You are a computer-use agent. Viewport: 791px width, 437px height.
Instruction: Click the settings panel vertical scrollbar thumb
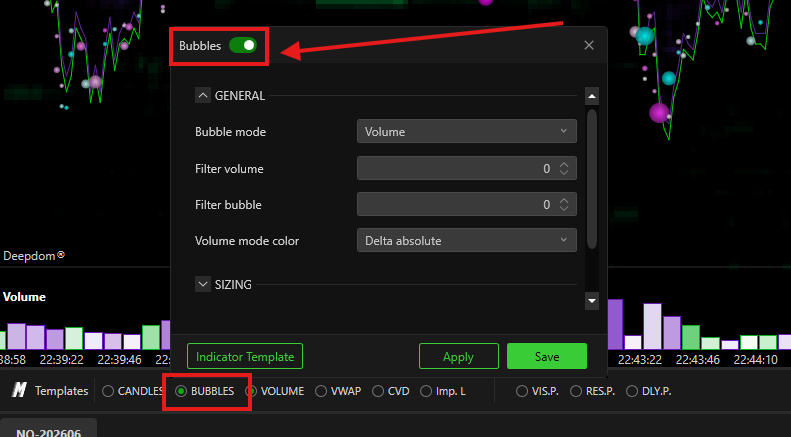point(592,179)
